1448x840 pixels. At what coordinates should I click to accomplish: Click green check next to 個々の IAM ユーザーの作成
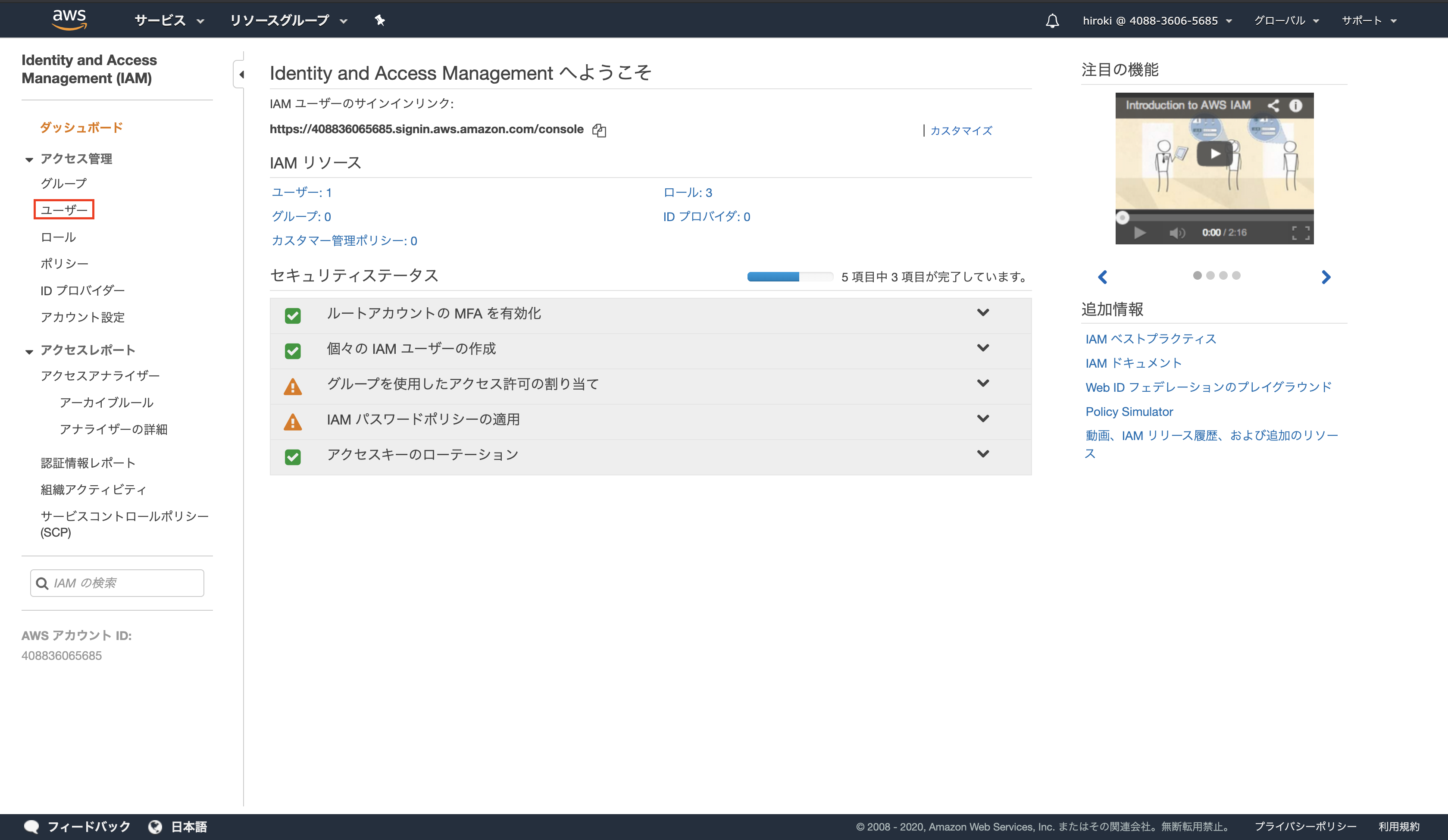click(292, 350)
